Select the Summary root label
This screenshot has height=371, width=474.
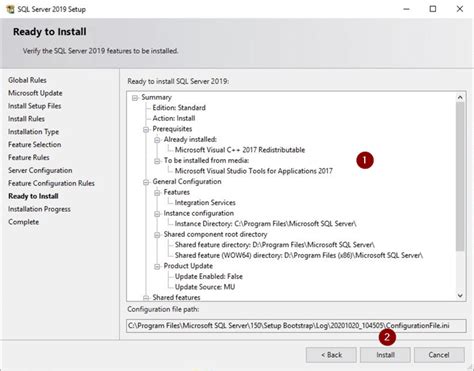click(x=156, y=97)
